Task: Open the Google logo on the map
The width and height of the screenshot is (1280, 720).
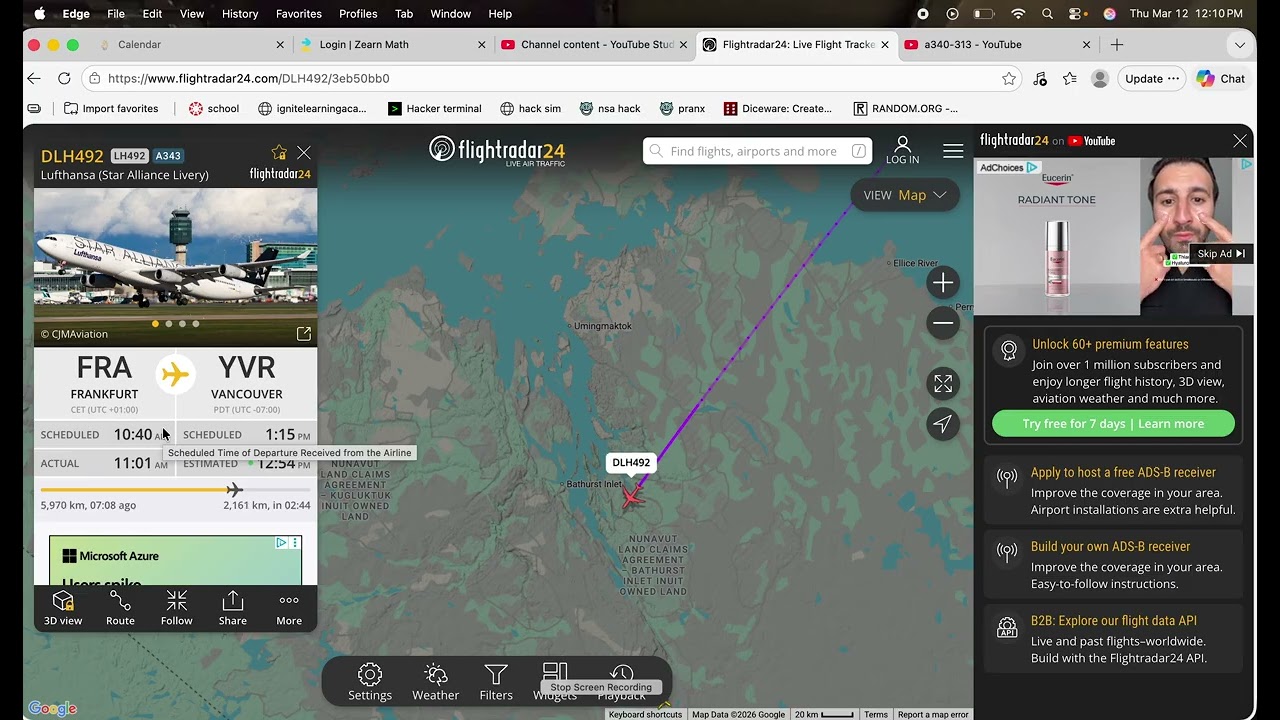Action: pyautogui.click(x=53, y=708)
